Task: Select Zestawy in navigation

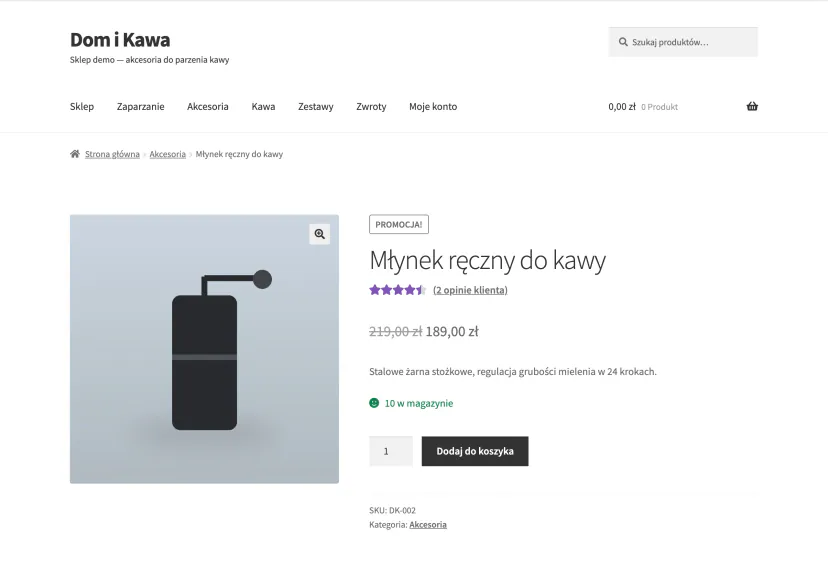Action: (x=316, y=107)
